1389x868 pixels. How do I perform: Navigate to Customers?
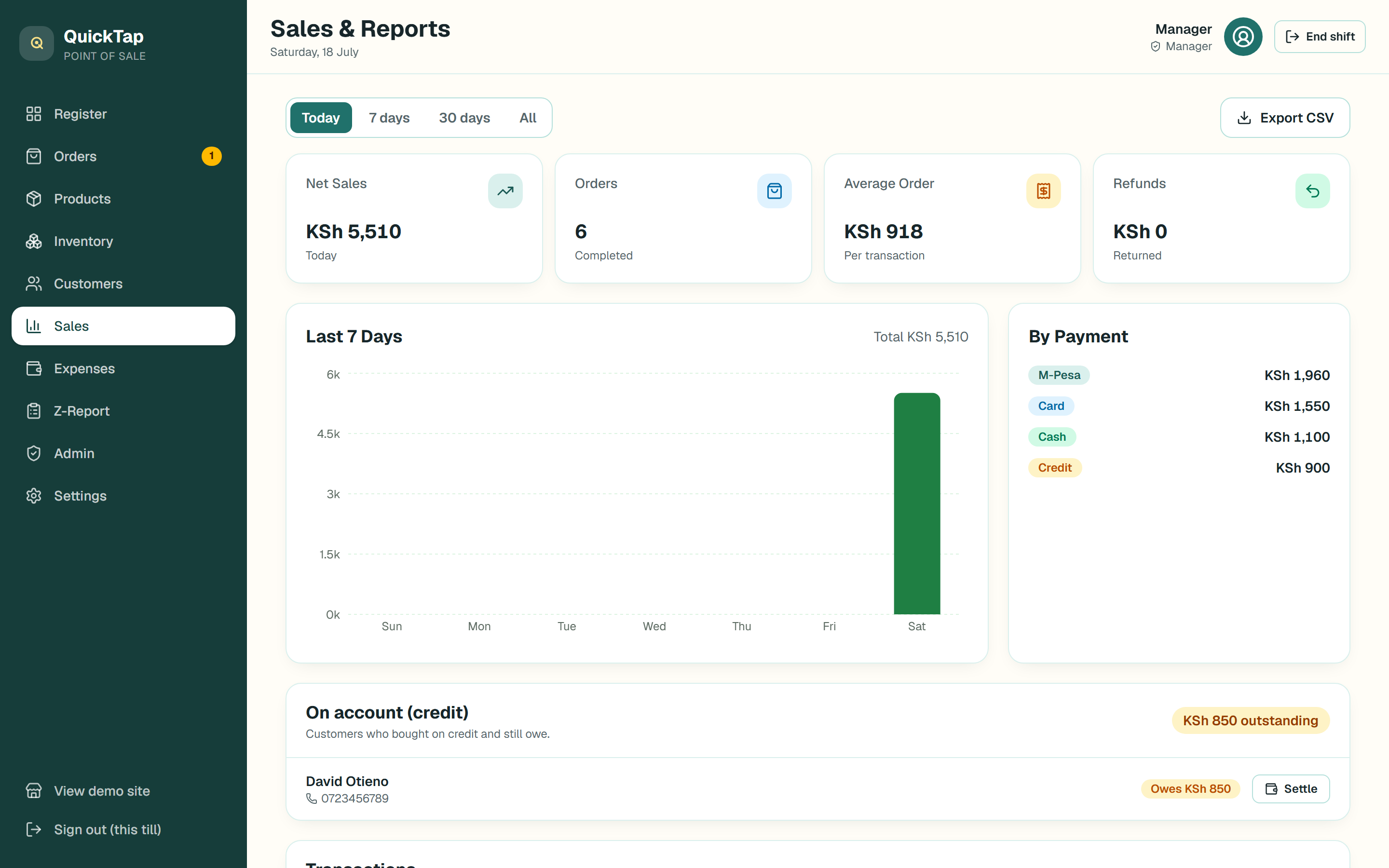point(123,284)
